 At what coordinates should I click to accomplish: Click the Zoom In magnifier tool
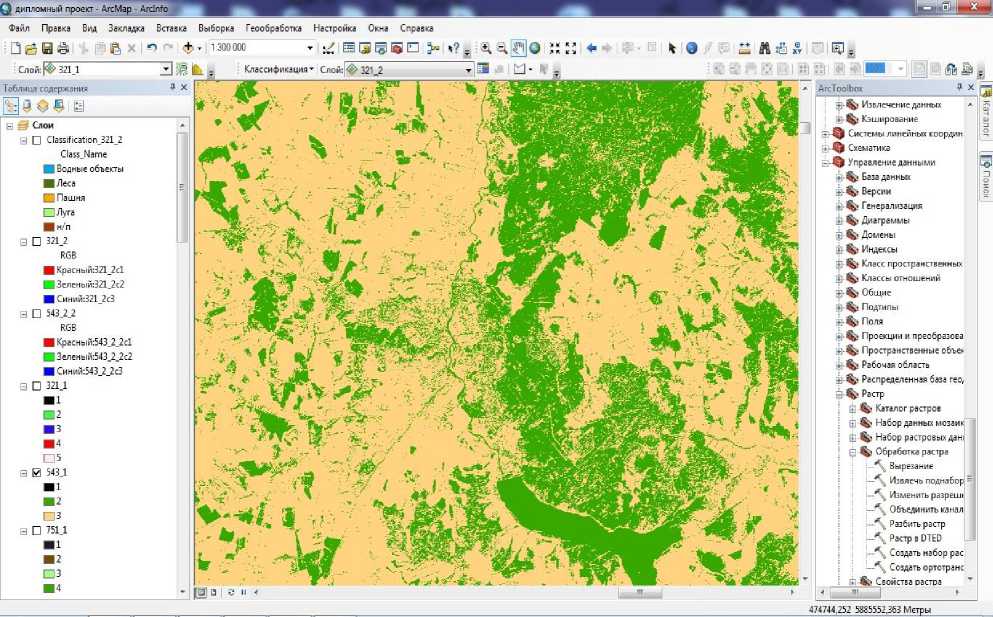[486, 48]
